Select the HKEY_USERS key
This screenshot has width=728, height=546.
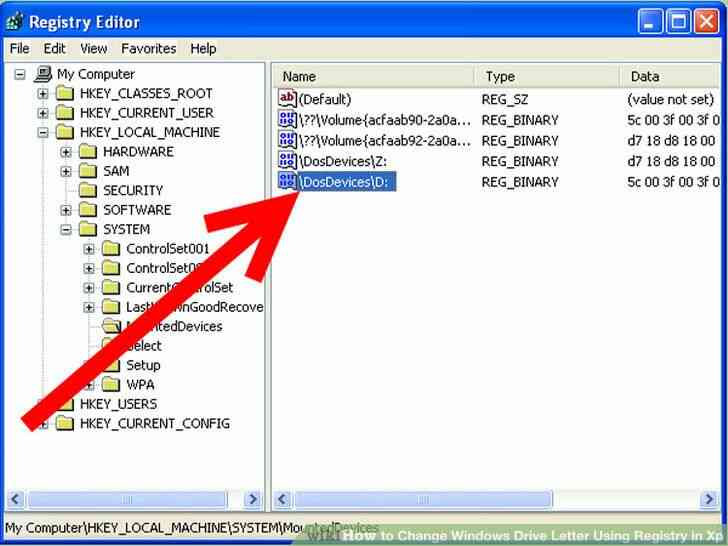click(x=118, y=404)
